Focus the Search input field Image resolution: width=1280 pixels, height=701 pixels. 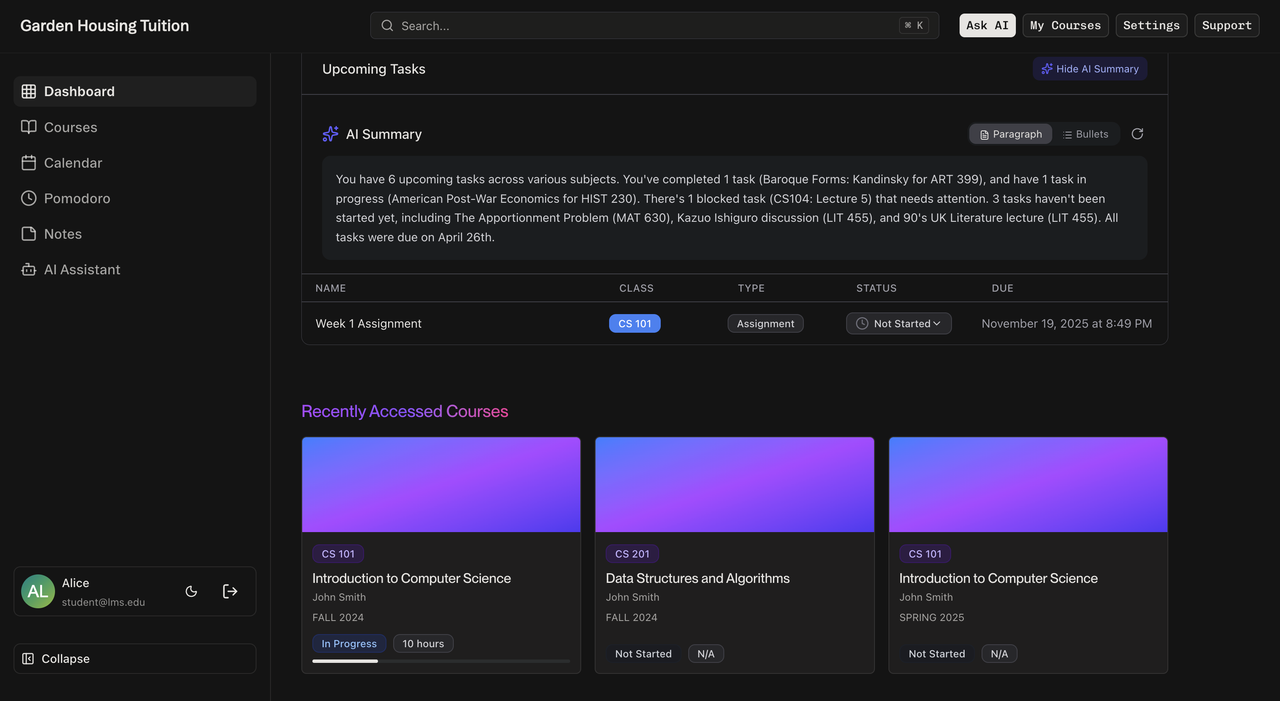coord(654,25)
